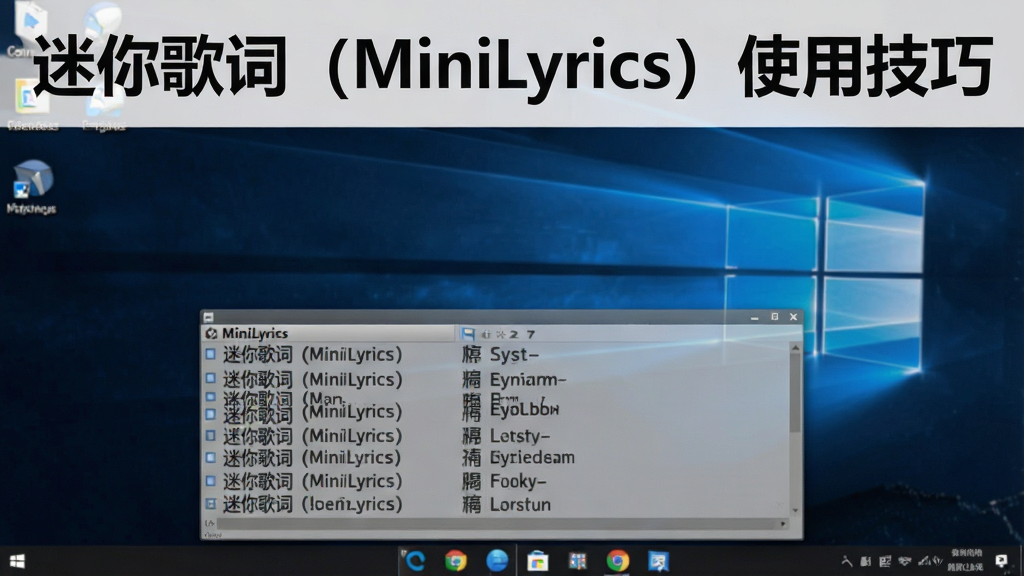The image size is (1024, 576).
Task: Click the star-shaped icon in MiniLyrics toolbar
Action: click(x=500, y=334)
